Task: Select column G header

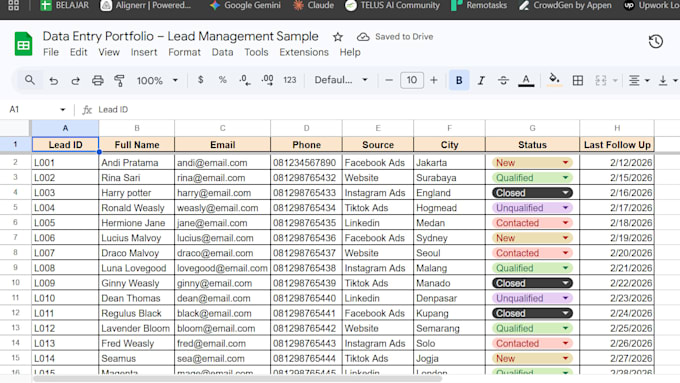Action: 532,128
